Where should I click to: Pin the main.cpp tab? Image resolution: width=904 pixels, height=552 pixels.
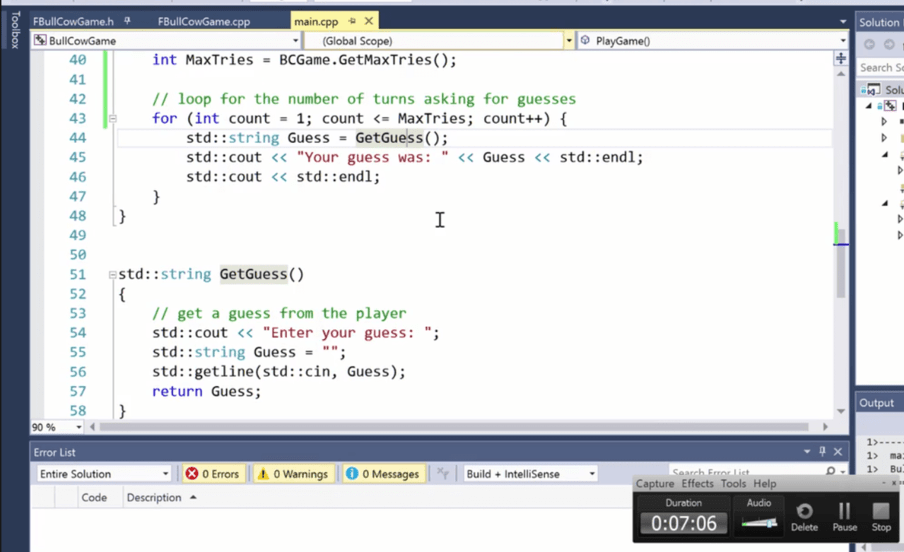pyautogui.click(x=352, y=21)
